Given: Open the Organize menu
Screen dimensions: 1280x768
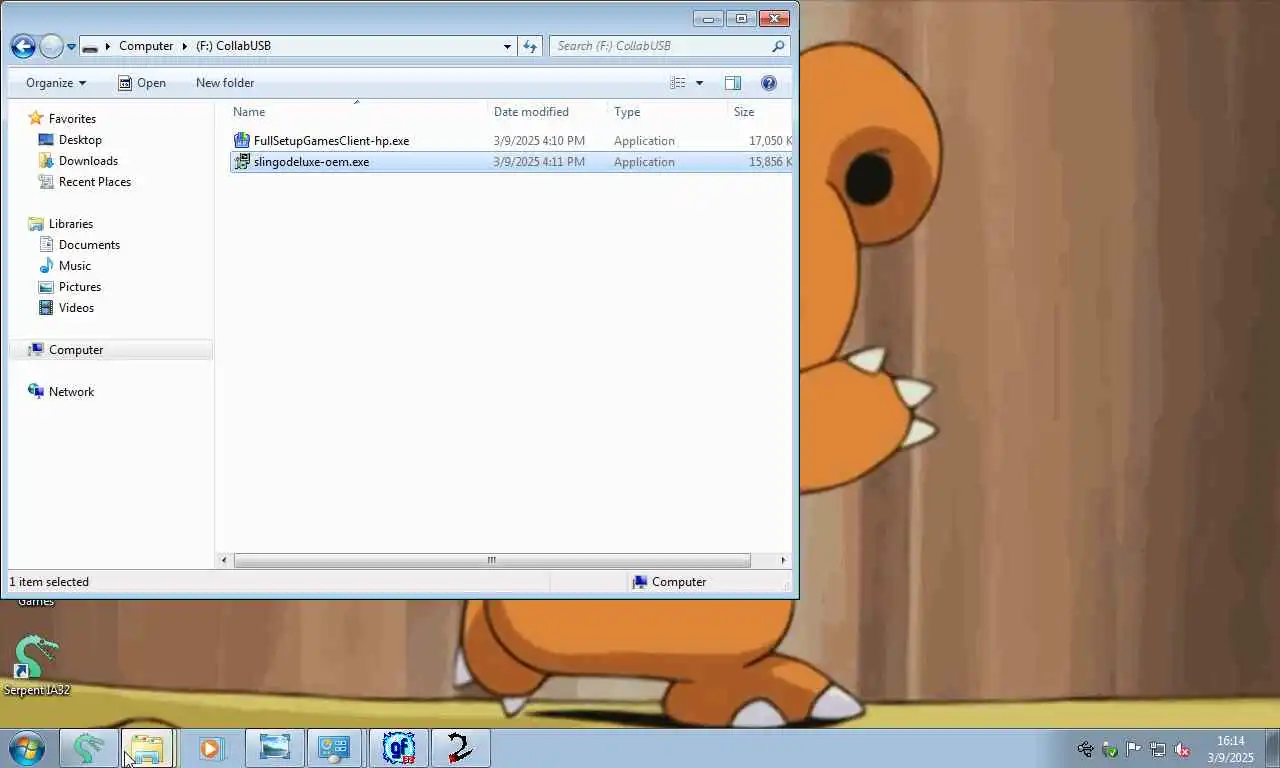Looking at the screenshot, I should click(x=56, y=83).
